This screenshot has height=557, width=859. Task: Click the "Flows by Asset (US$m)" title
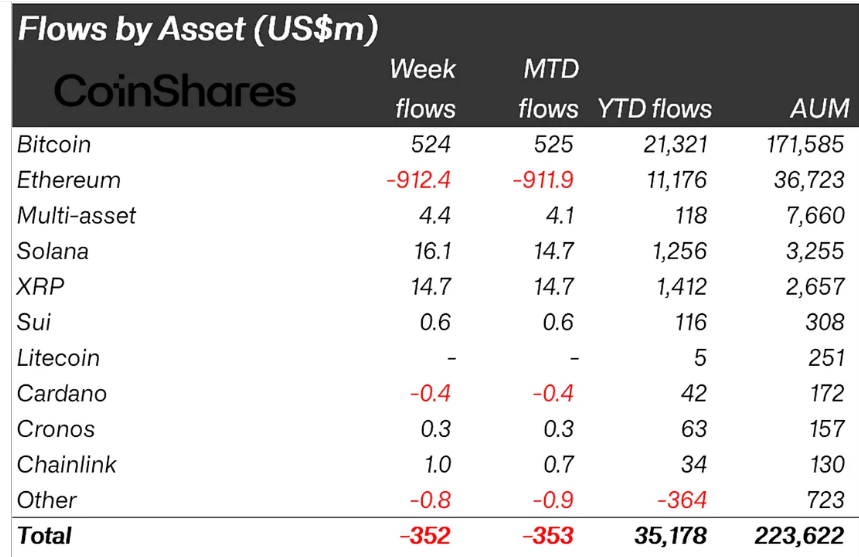[198, 29]
